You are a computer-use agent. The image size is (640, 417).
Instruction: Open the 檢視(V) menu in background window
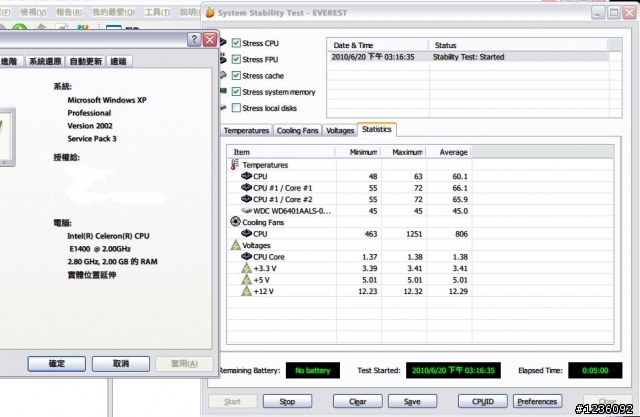coord(33,12)
